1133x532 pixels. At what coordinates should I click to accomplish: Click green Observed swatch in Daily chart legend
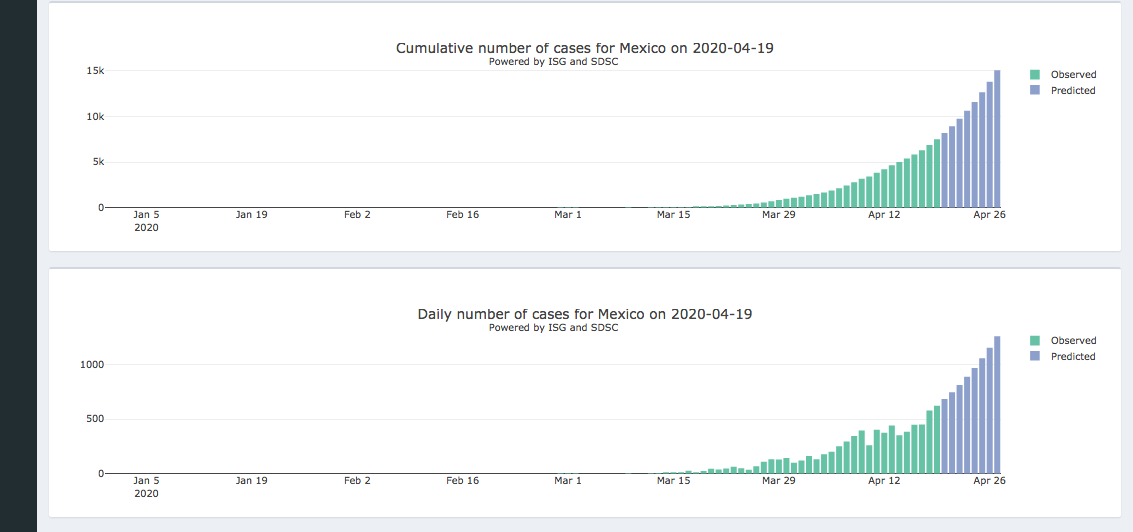coord(1035,341)
